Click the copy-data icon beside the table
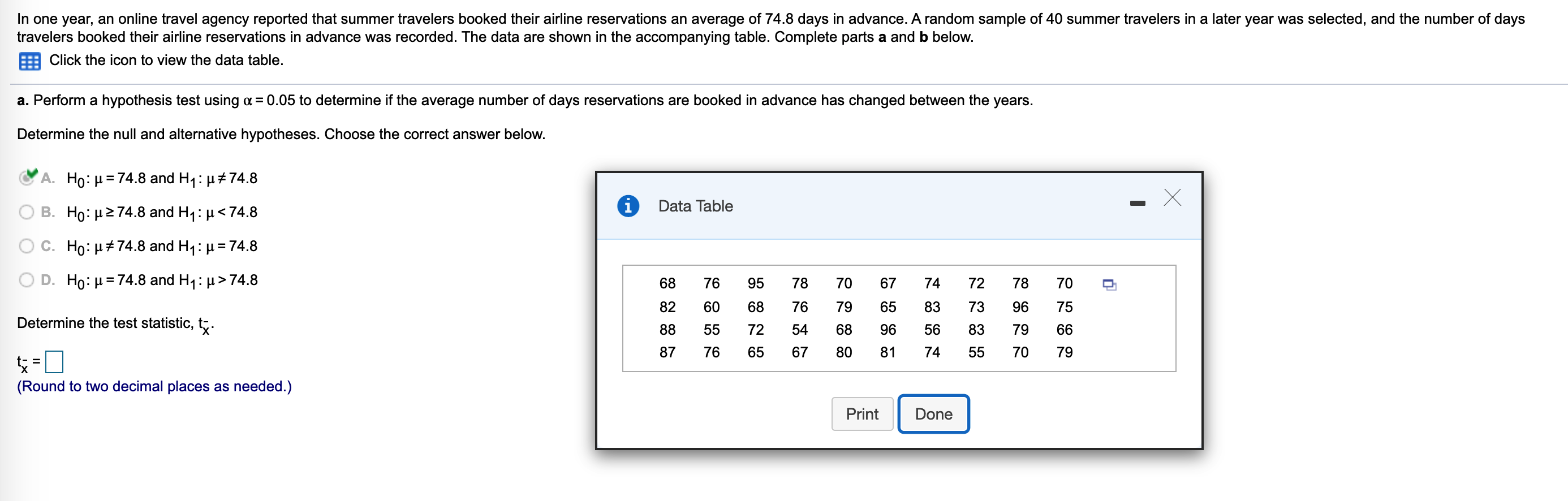This screenshot has width=1568, height=501. [x=1109, y=284]
